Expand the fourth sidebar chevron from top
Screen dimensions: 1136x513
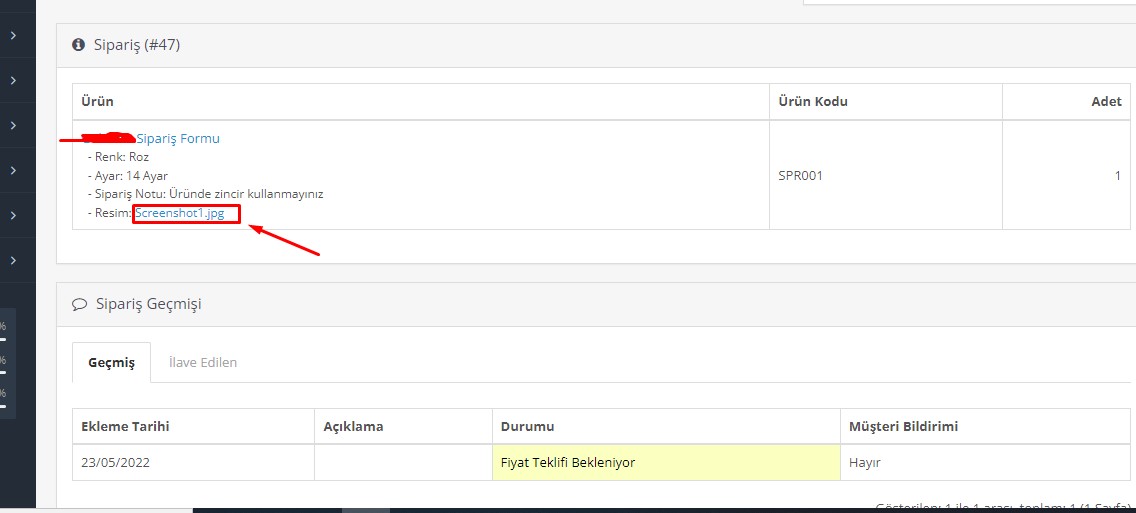coord(13,170)
